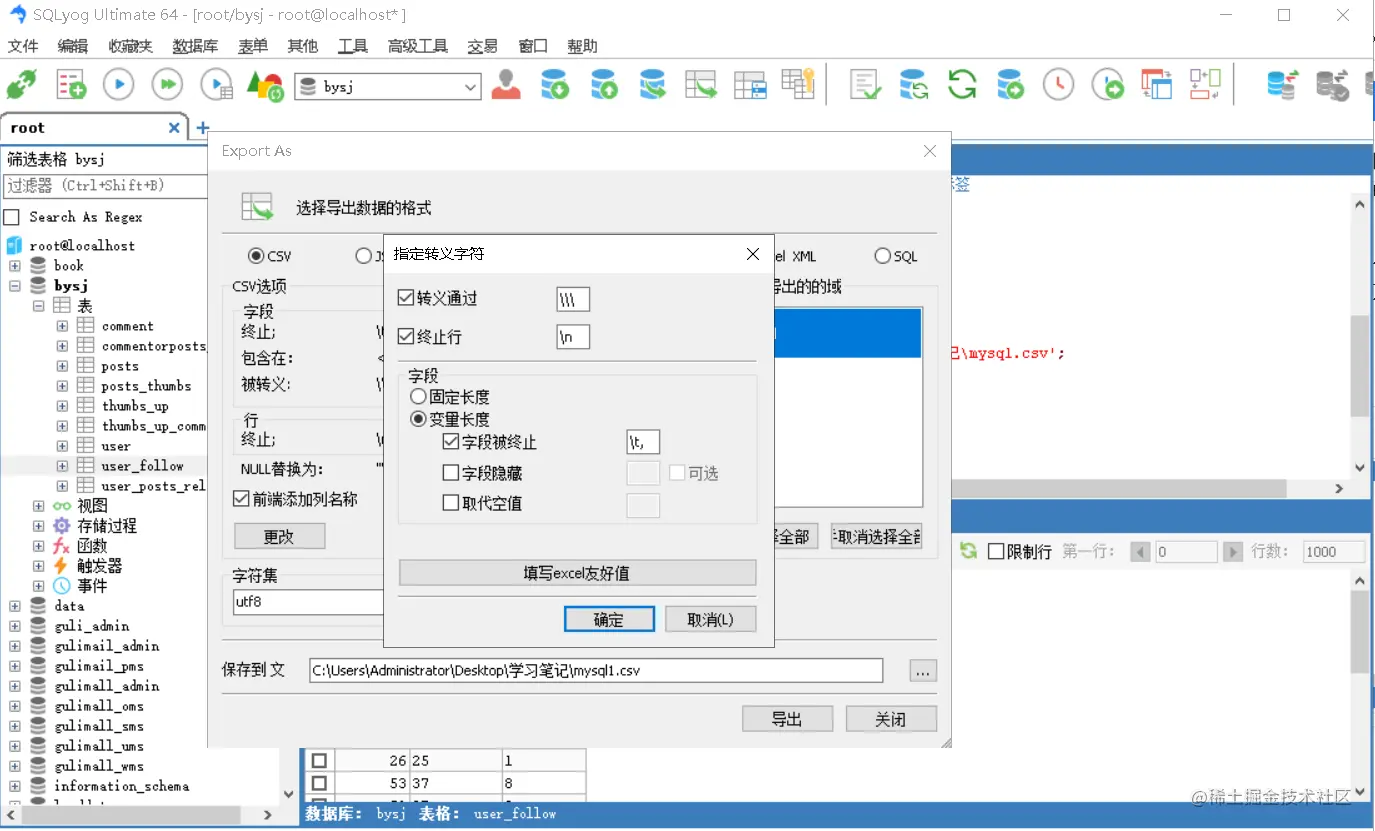
Task: Add a new query tab with plus
Action: coord(203,128)
